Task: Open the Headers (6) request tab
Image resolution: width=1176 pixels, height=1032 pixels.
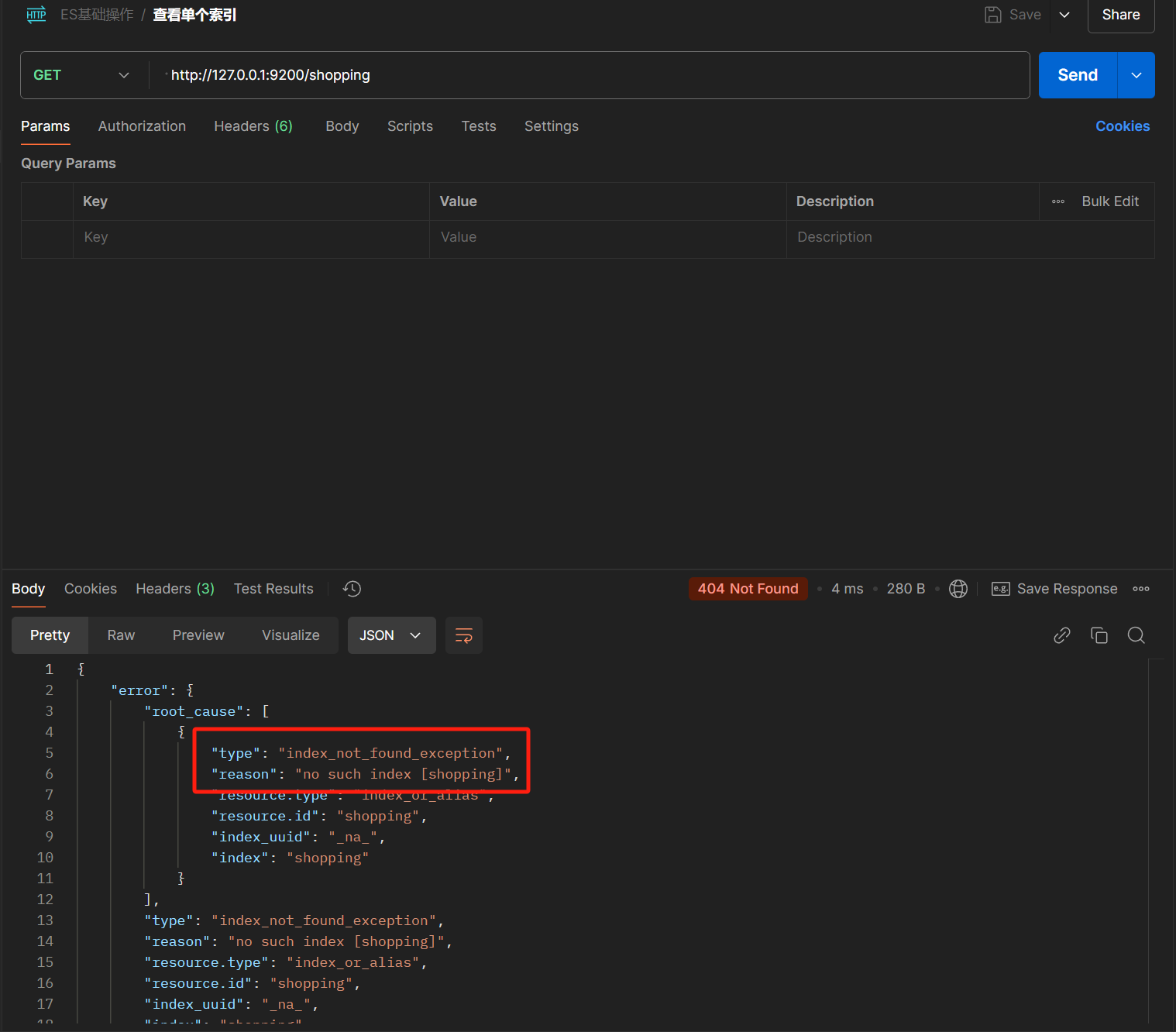Action: tap(253, 126)
